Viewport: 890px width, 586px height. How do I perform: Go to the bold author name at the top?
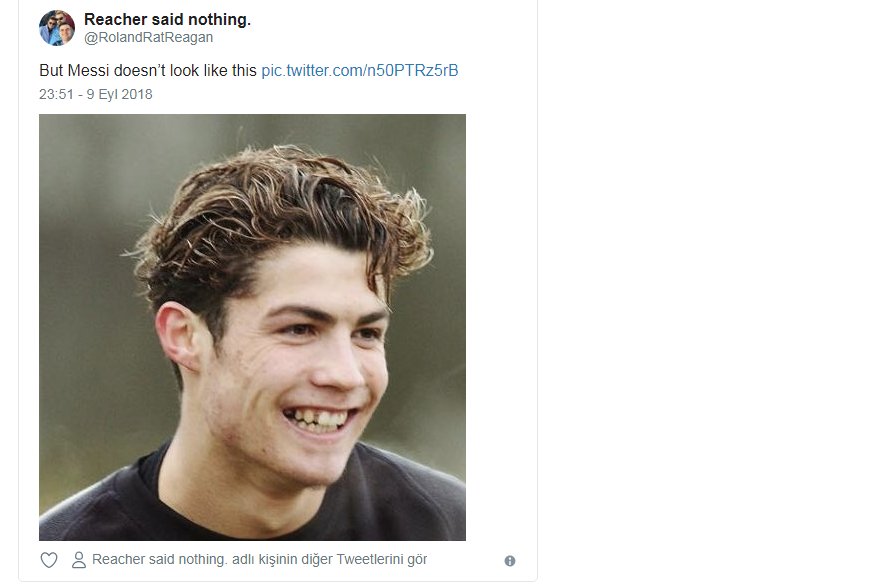tap(167, 19)
